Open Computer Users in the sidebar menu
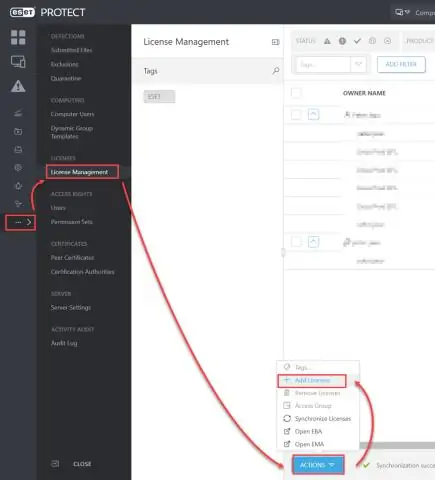 tap(72, 114)
